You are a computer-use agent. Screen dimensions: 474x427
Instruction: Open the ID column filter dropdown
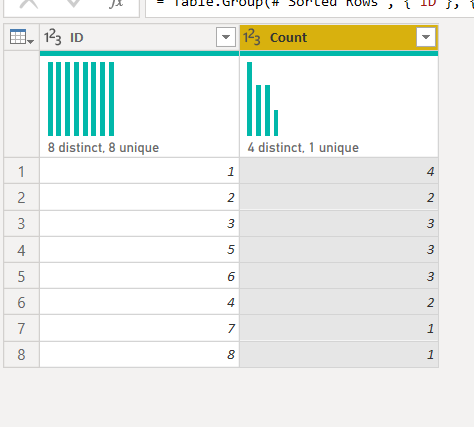coord(226,37)
